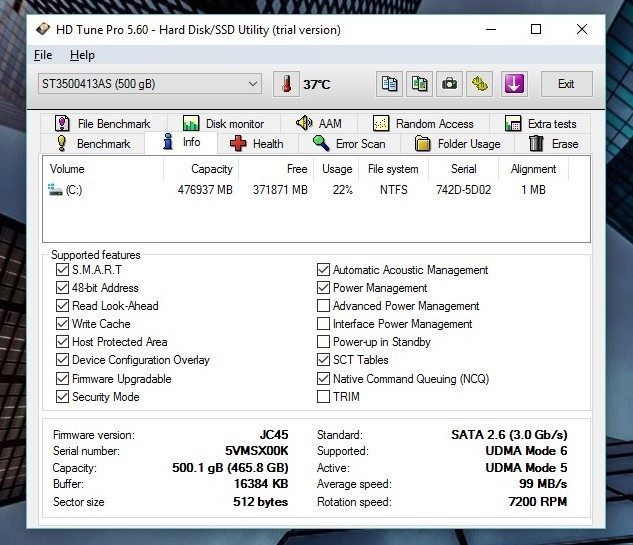Click the 37°C temperature reading

(x=317, y=84)
